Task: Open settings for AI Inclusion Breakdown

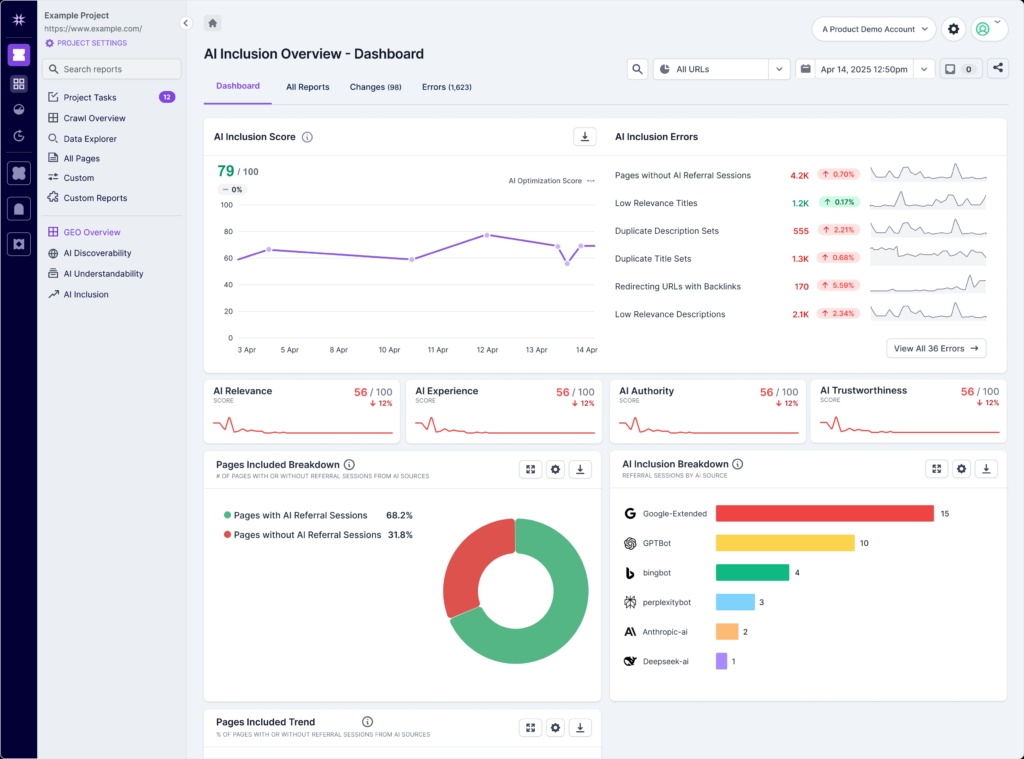Action: (x=961, y=468)
